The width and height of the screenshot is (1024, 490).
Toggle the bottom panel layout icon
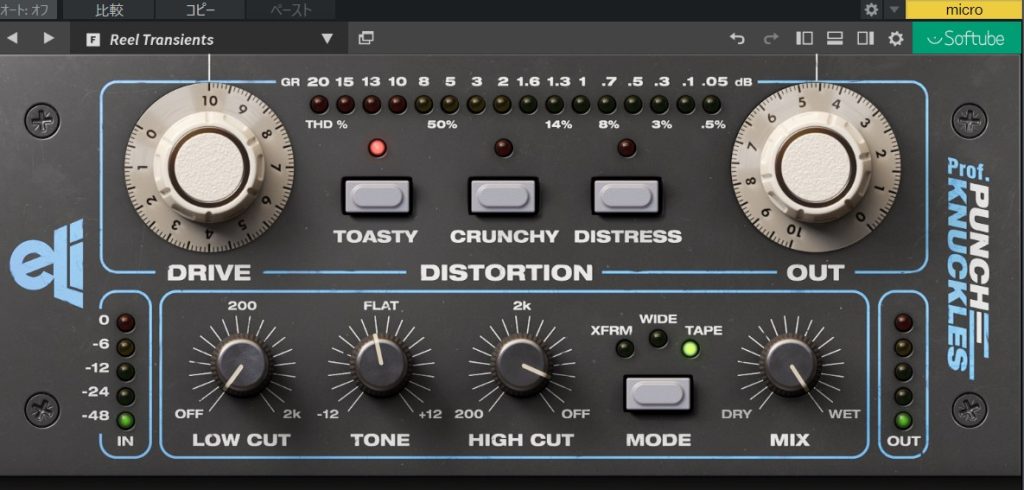[x=834, y=39]
